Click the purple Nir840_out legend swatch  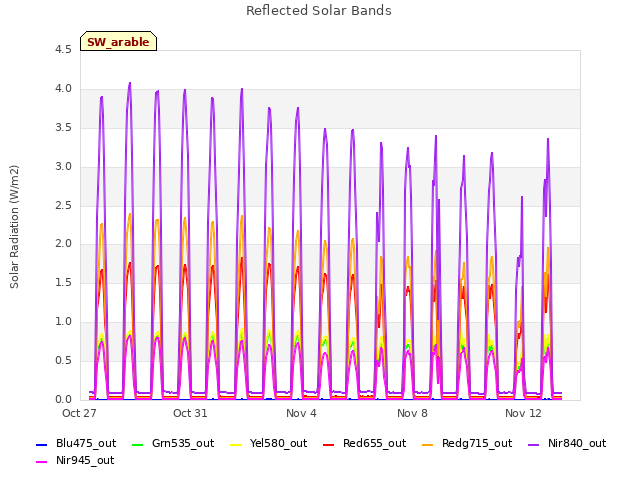(x=533, y=444)
